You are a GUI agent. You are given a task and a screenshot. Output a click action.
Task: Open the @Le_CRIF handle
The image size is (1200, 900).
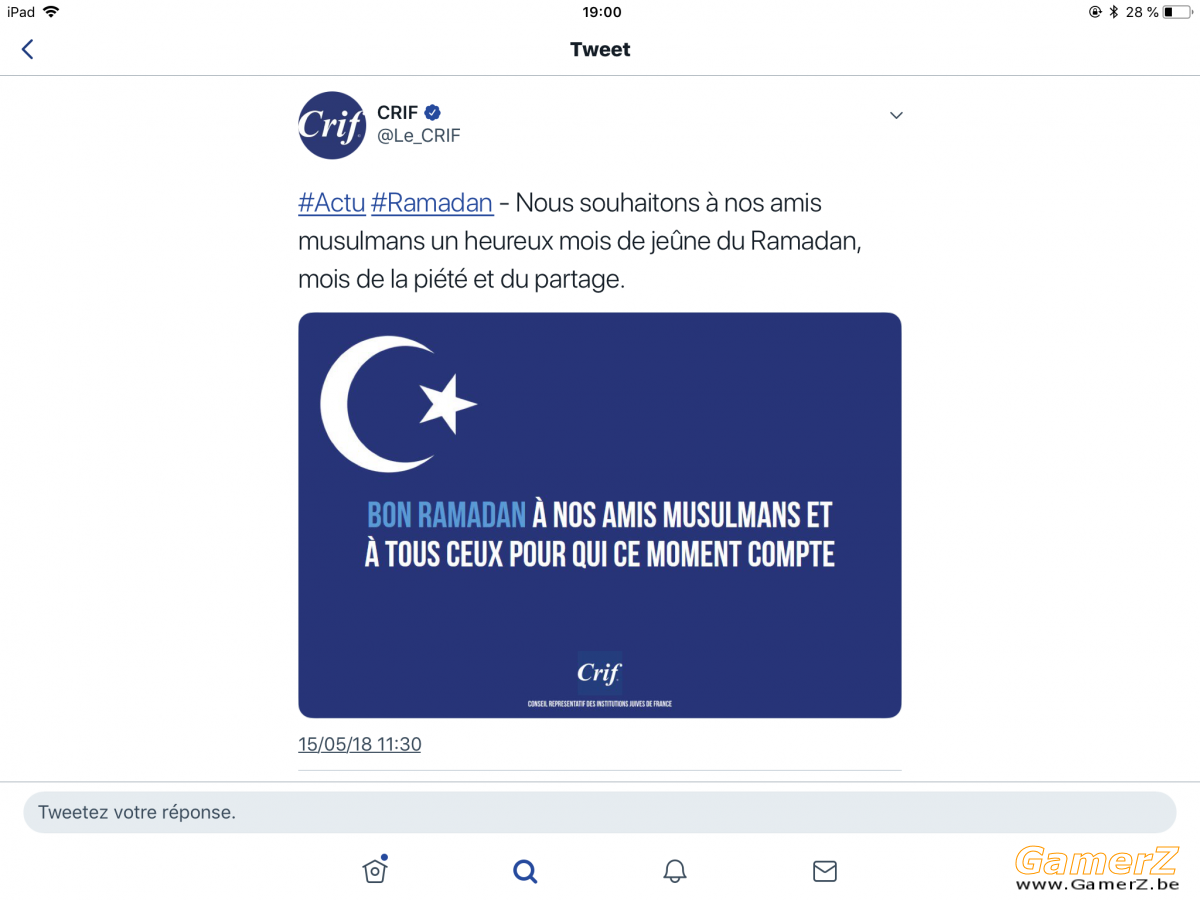click(x=419, y=136)
